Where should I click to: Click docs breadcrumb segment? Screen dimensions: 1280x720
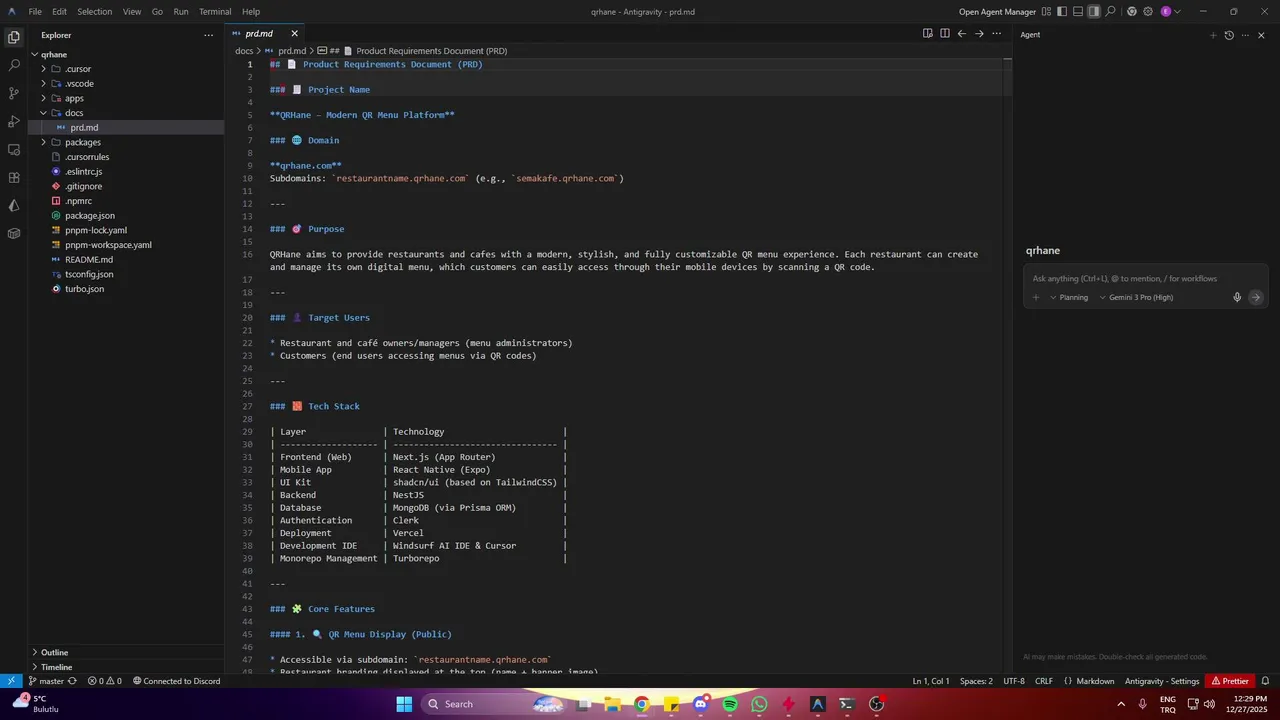click(244, 51)
